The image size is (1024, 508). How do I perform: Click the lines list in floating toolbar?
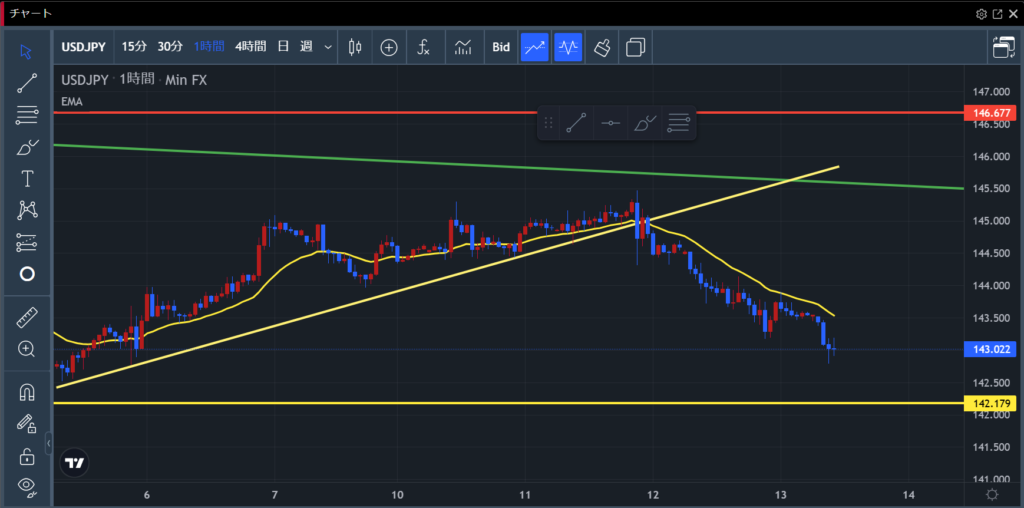[679, 123]
